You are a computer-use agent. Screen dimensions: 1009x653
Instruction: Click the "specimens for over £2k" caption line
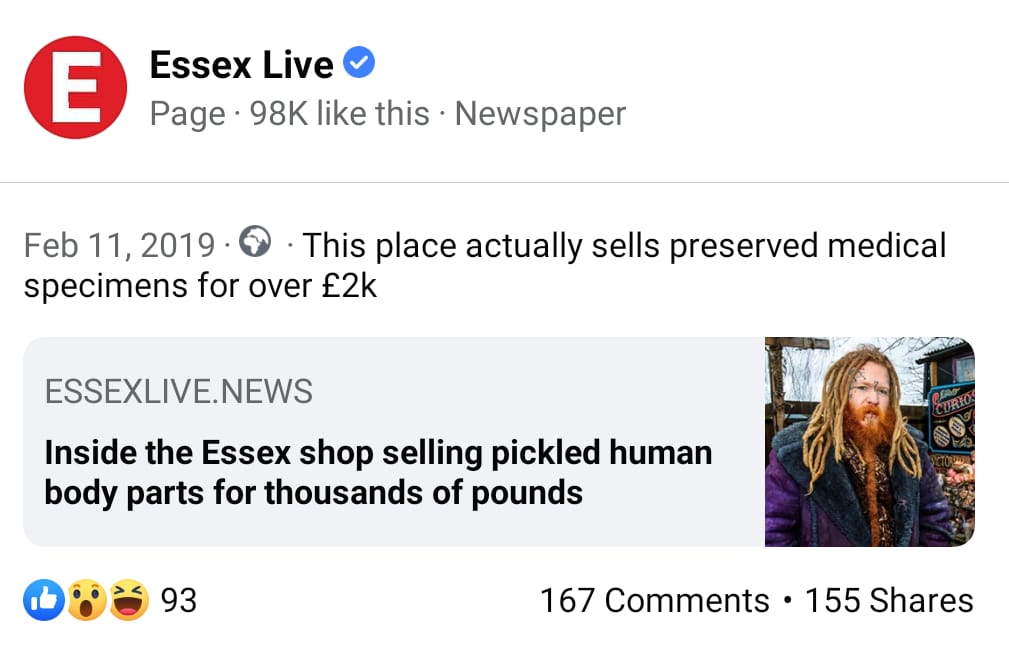click(200, 287)
